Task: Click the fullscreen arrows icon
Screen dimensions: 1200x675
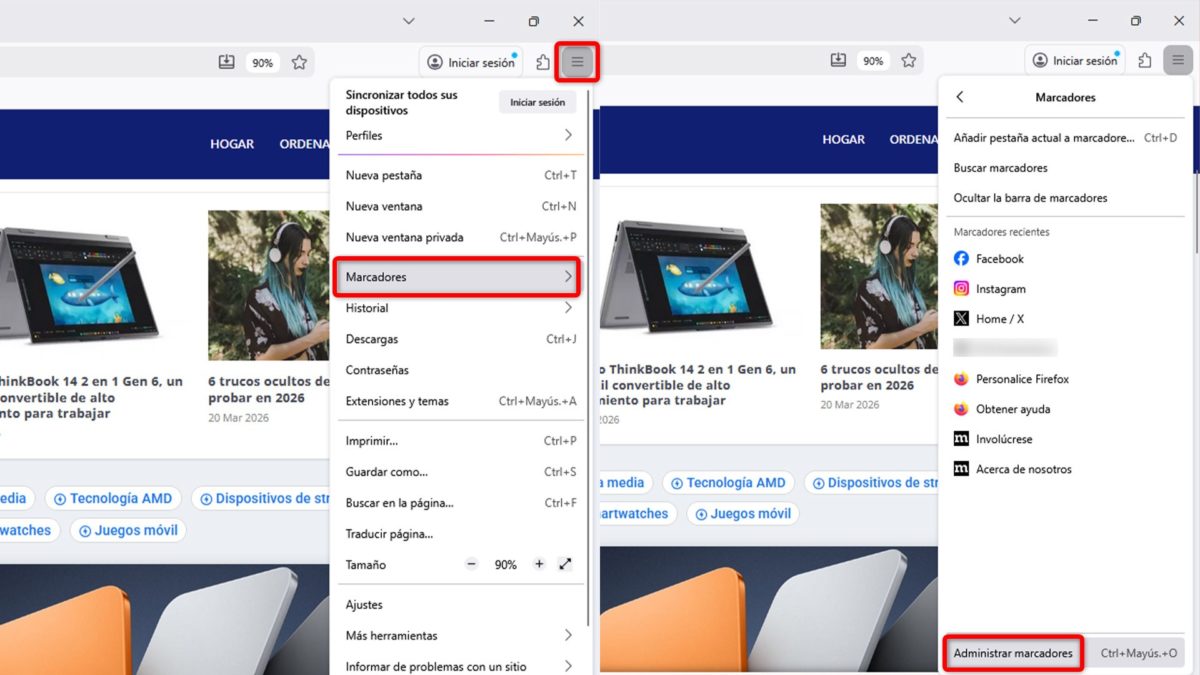Action: tap(565, 564)
